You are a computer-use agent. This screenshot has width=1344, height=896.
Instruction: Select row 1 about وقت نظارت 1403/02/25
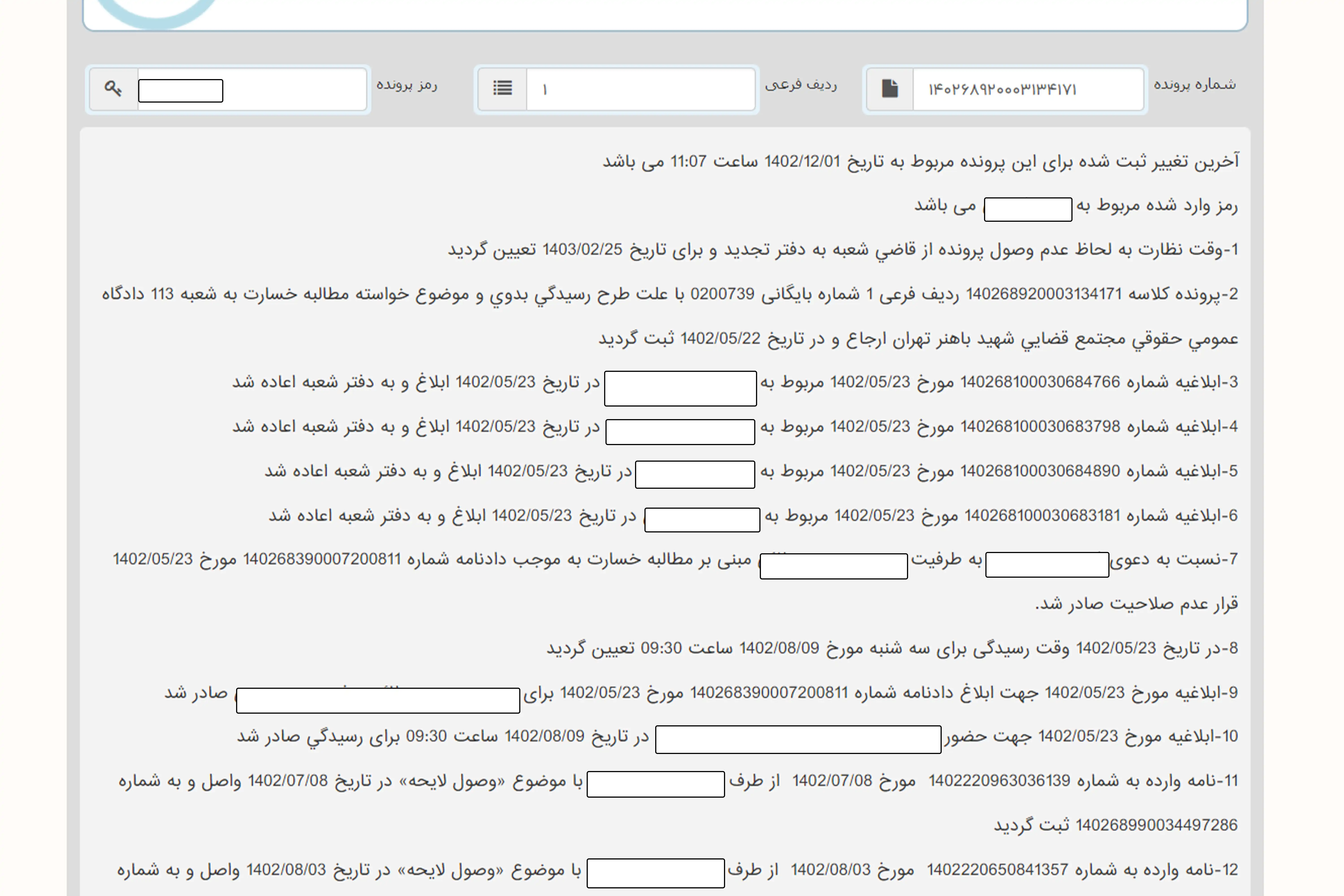[843, 250]
